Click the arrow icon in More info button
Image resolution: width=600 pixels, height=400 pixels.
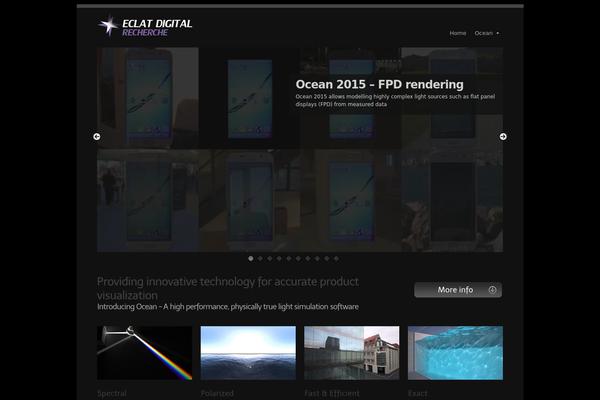pyautogui.click(x=492, y=290)
